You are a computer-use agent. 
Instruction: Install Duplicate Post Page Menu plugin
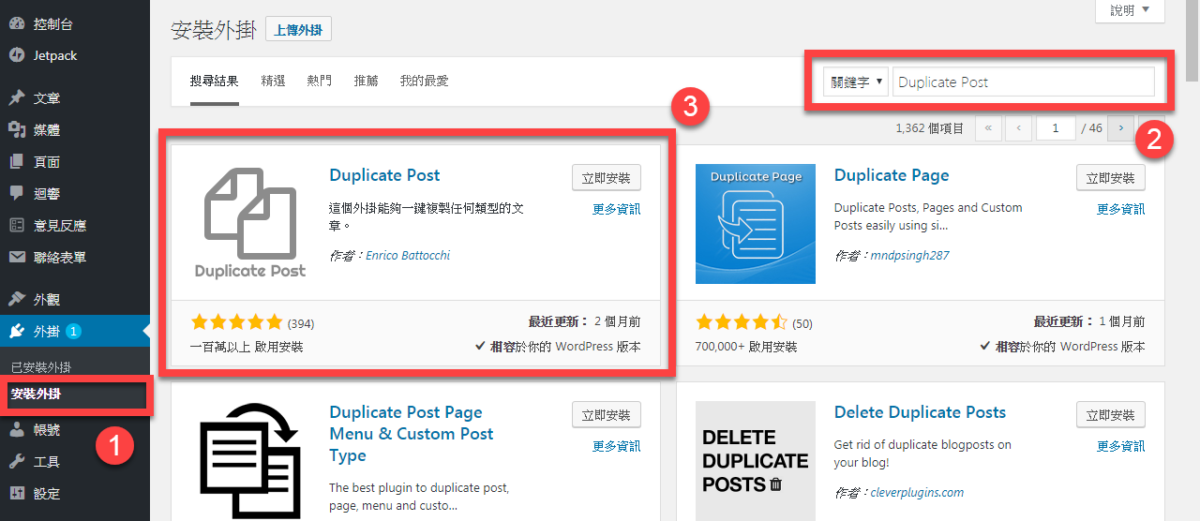pyautogui.click(x=607, y=415)
